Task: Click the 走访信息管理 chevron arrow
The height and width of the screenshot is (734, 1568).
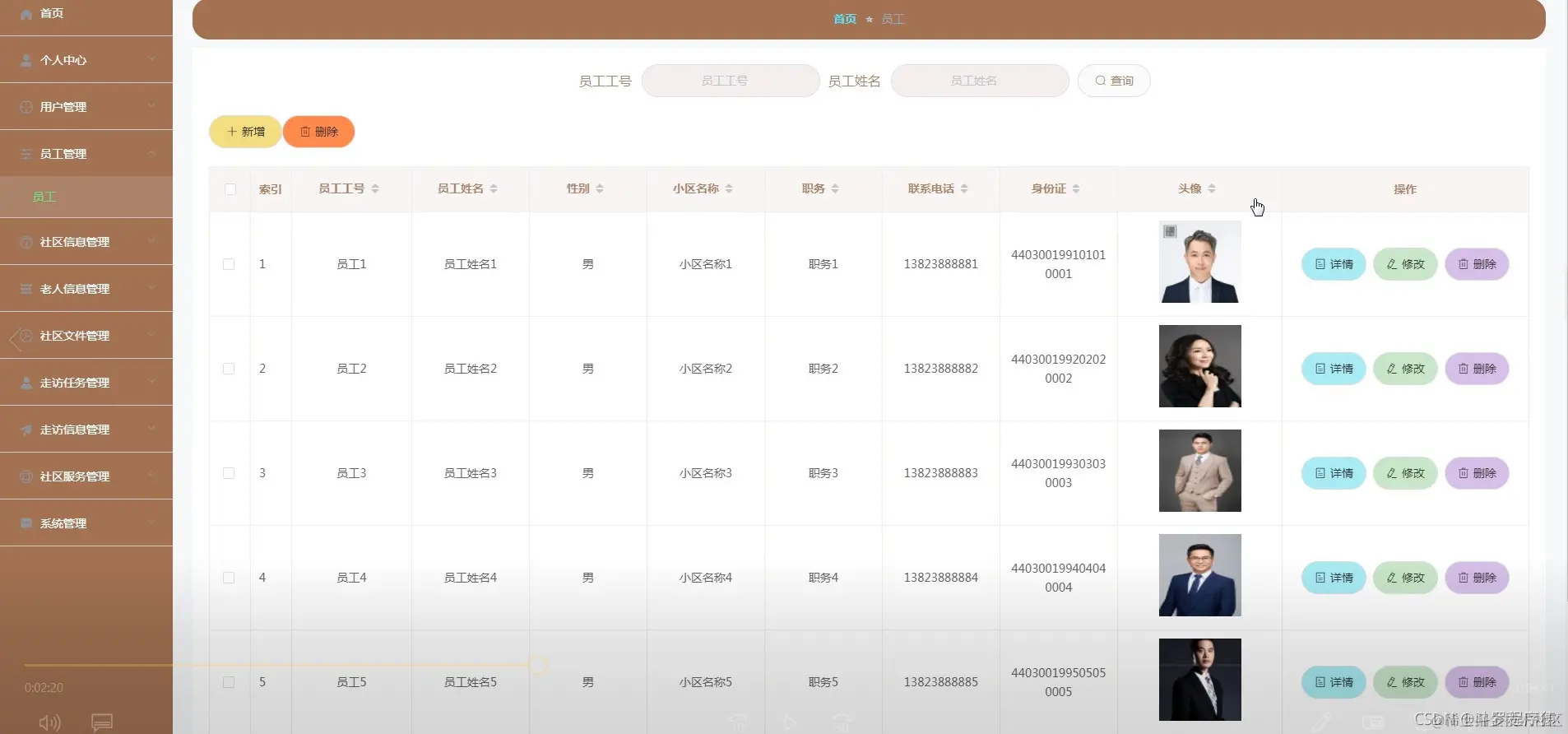Action: point(151,429)
